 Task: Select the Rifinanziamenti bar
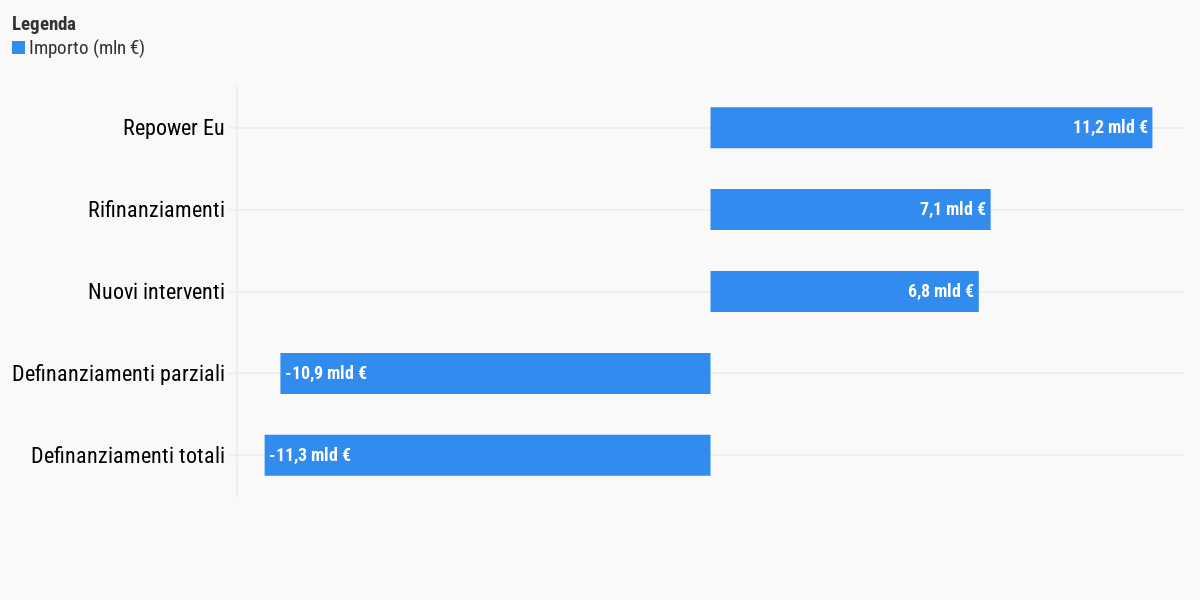[850, 210]
